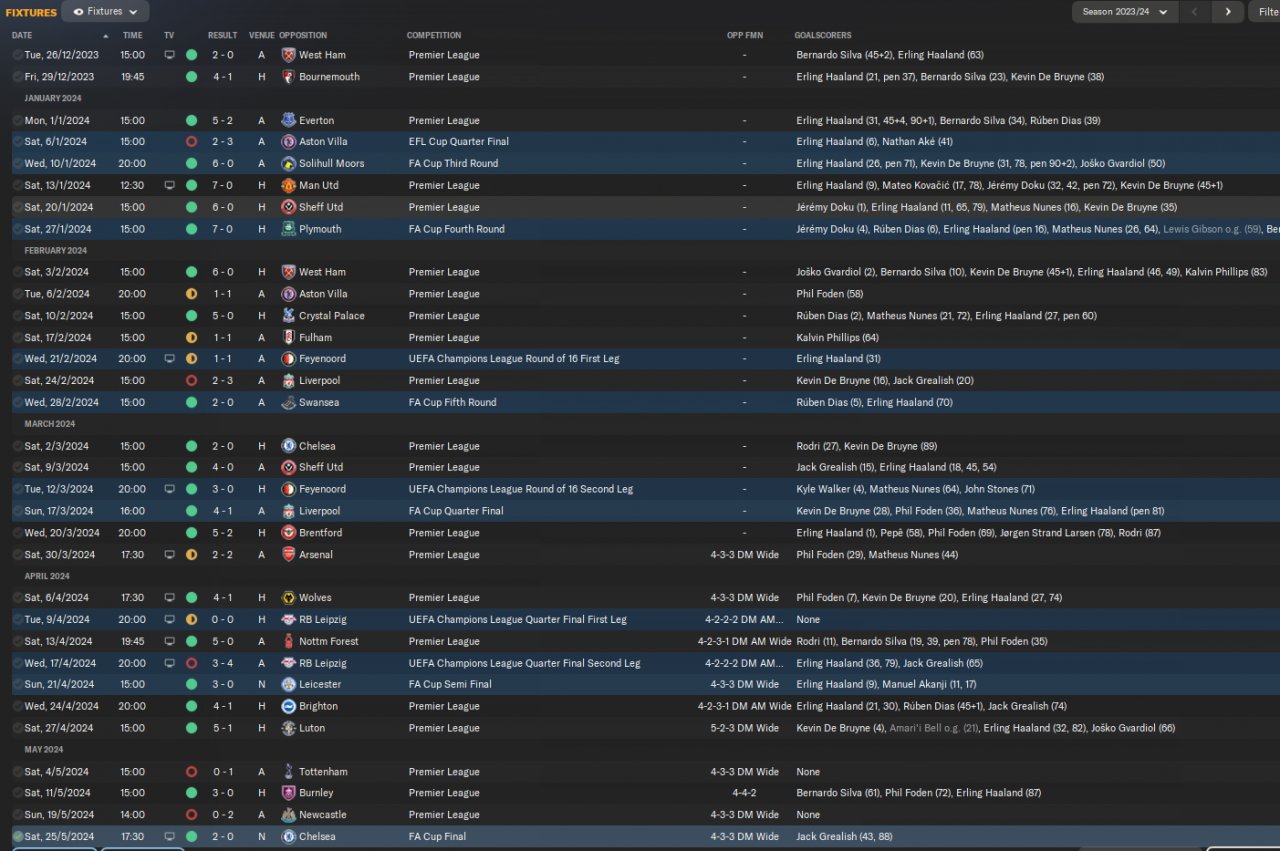
Task: Click the Crystal Palace club badge
Action: [289, 316]
